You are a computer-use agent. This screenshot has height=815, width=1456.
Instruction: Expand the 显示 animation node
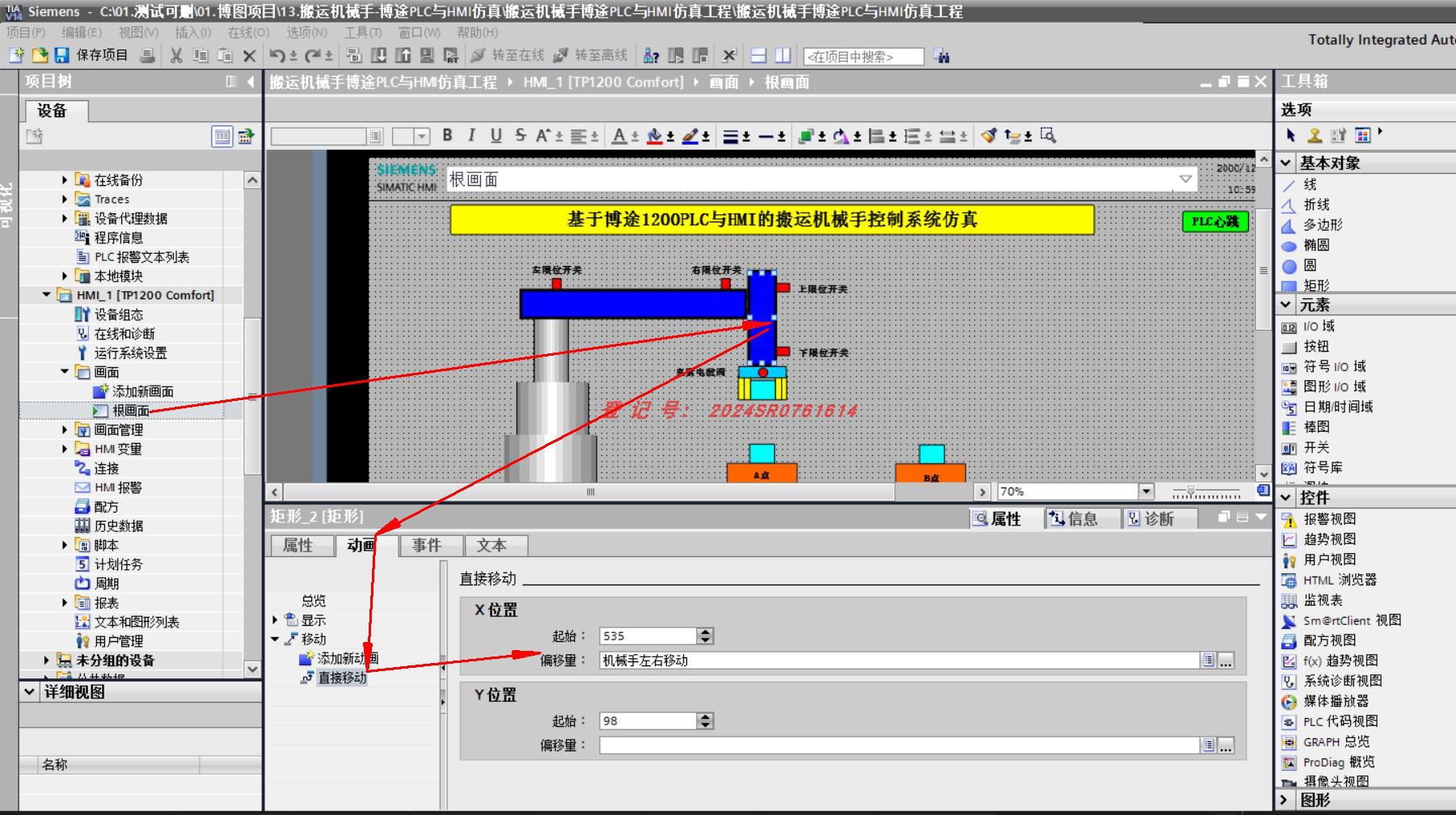[x=275, y=620]
